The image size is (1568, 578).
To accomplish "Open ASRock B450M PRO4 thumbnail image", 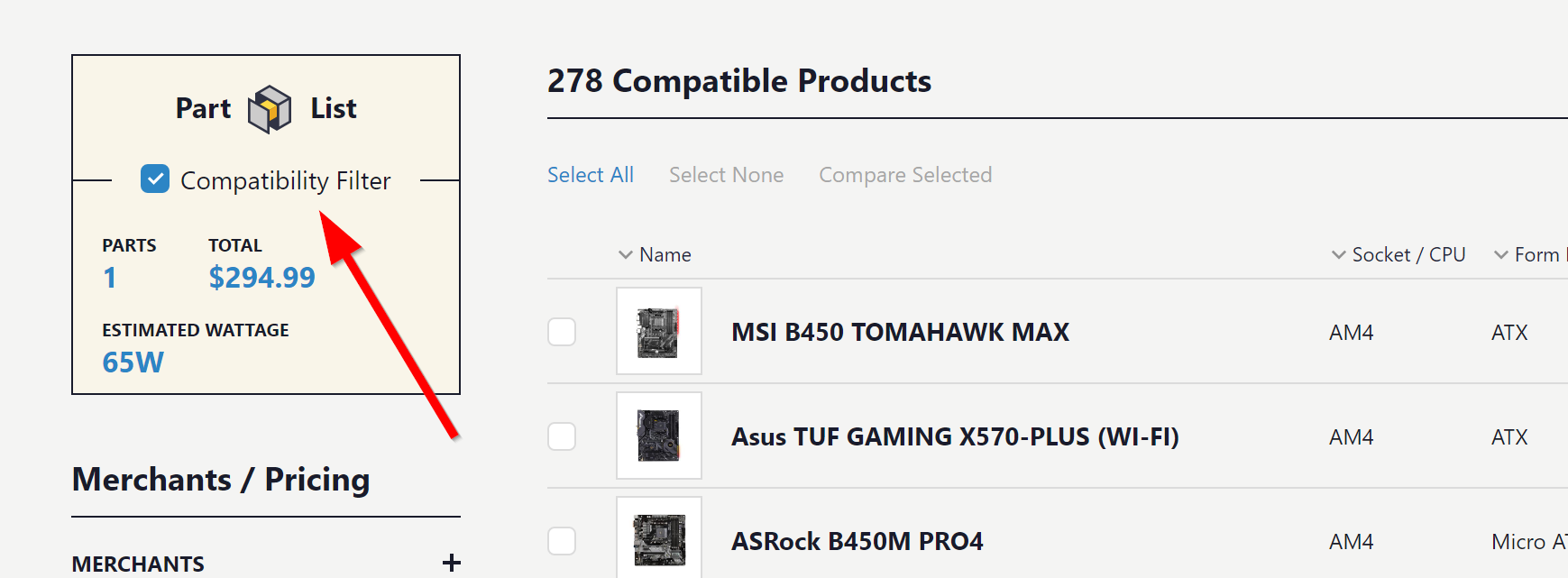I will coord(659,538).
